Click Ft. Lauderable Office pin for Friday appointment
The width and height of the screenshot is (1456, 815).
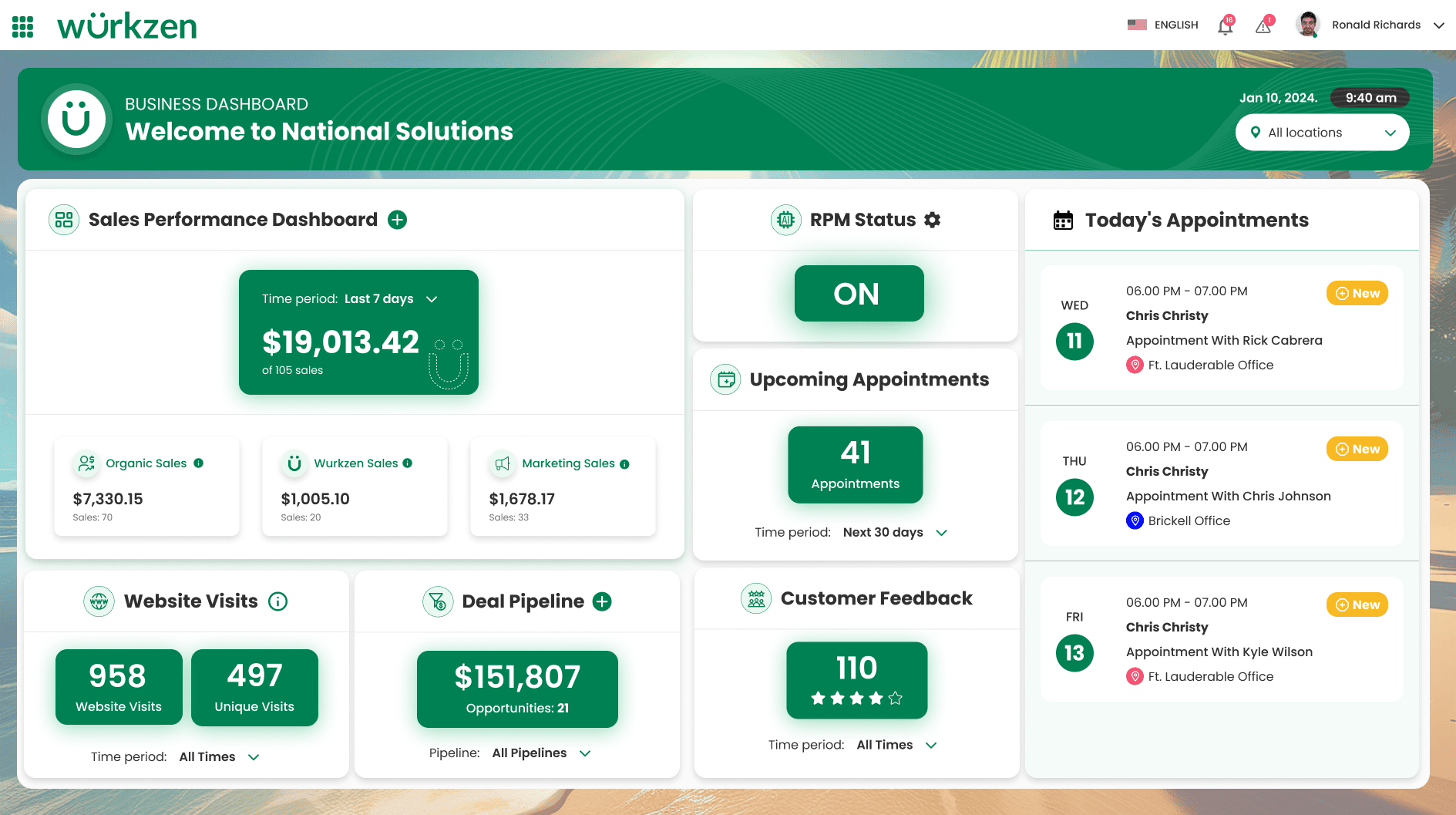coord(1135,676)
